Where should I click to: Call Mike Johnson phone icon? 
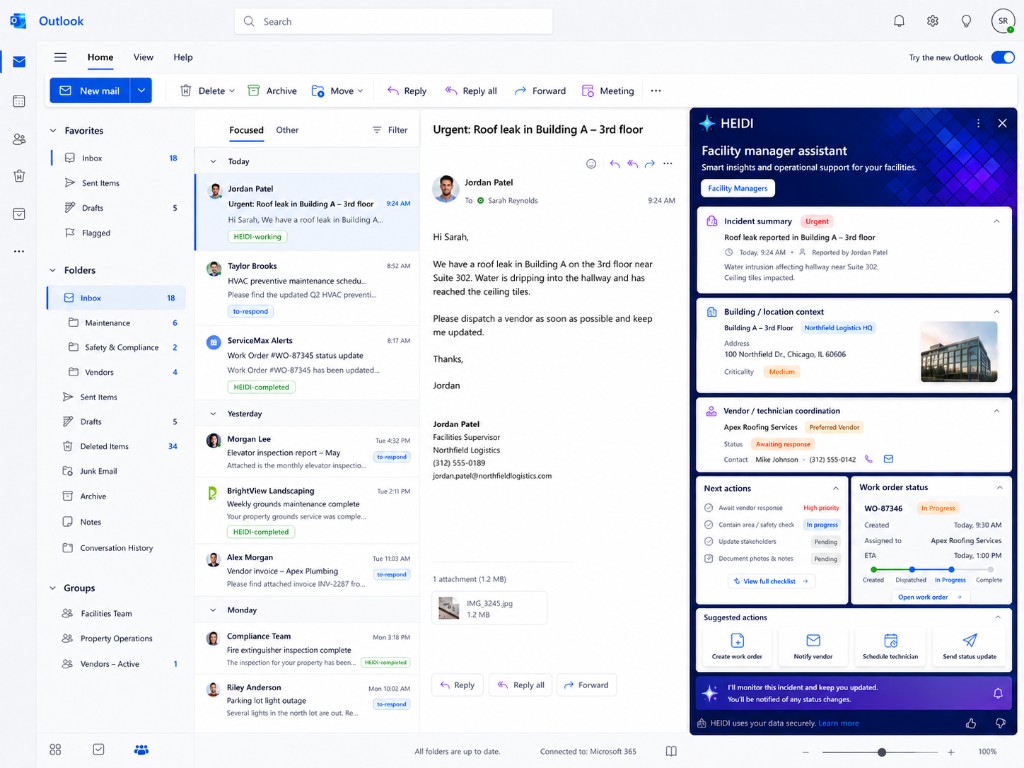coord(869,459)
